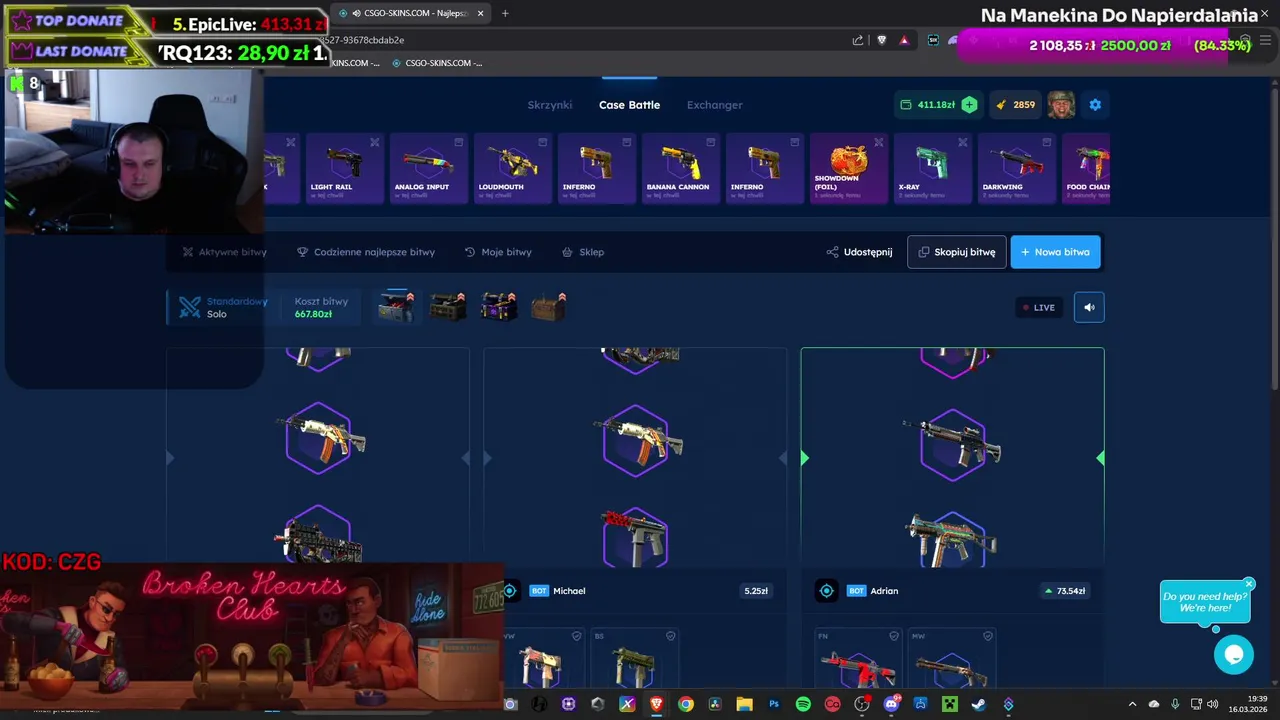Select the FOOD CHAIN drop card
Viewport: 1280px width, 720px height.
(1086, 168)
